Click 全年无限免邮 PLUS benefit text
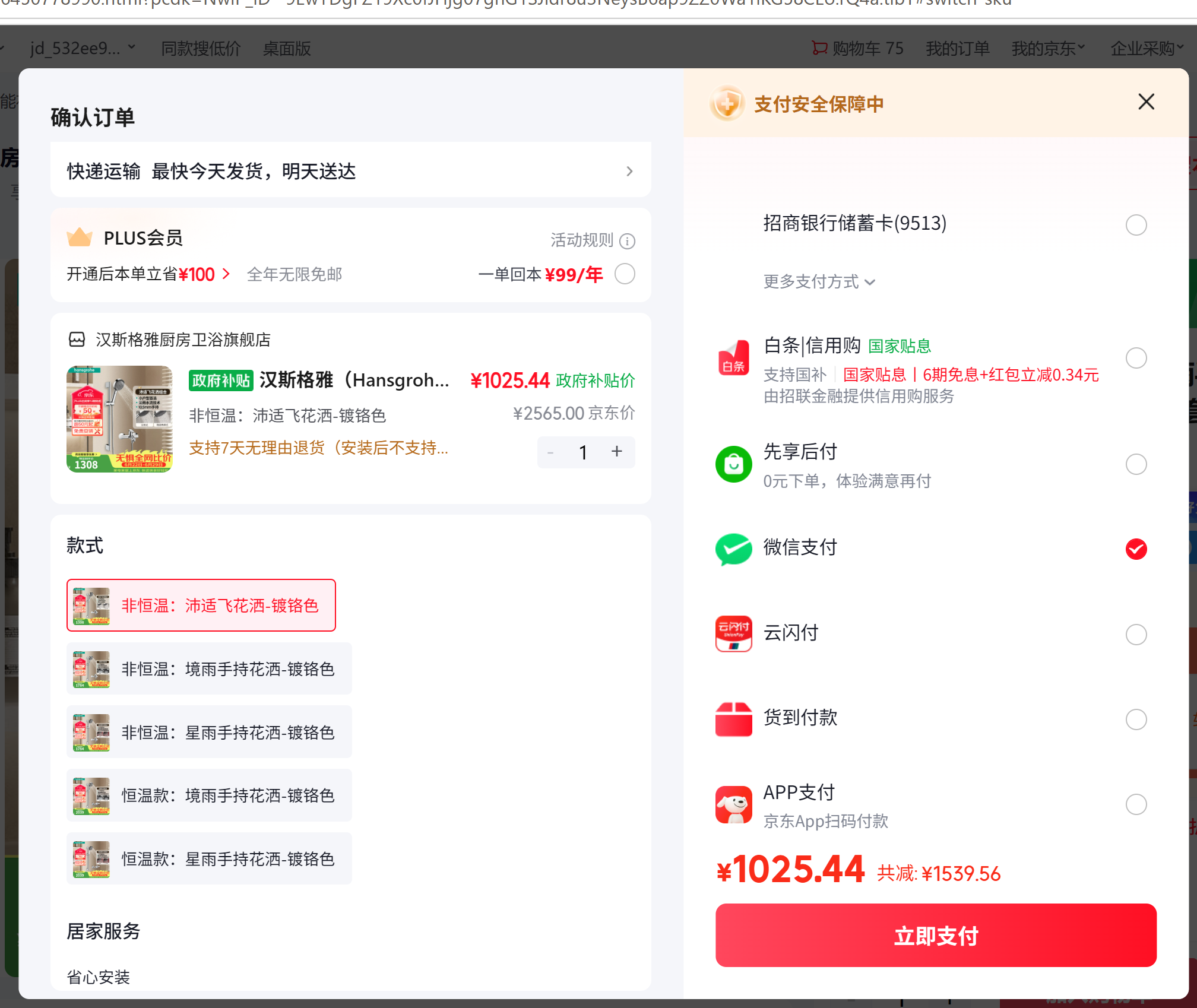The width and height of the screenshot is (1197, 1008). [x=294, y=274]
